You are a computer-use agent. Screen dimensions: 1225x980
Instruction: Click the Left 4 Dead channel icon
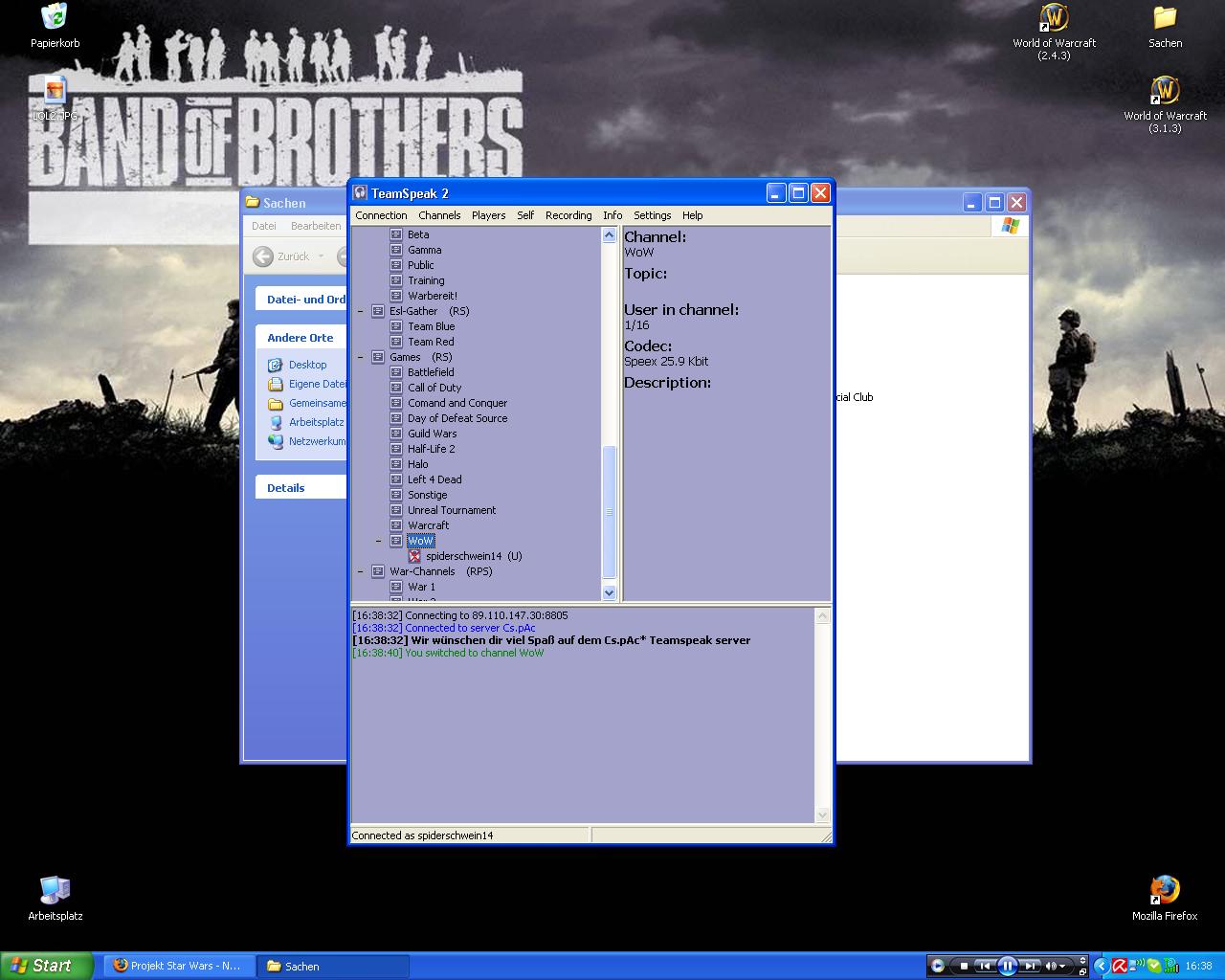pyautogui.click(x=396, y=479)
